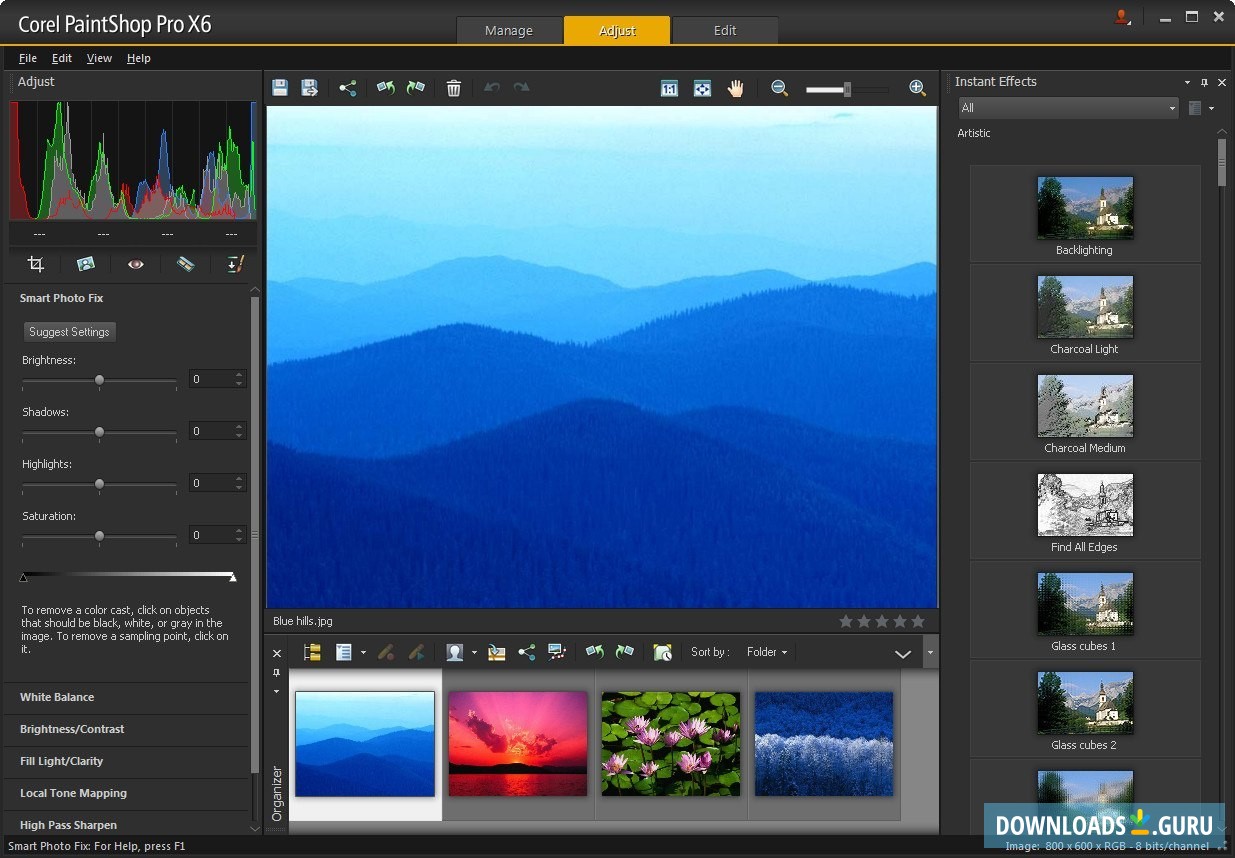Select the Crop tool in the Adjust panel
The width and height of the screenshot is (1235, 858).
click(x=37, y=264)
